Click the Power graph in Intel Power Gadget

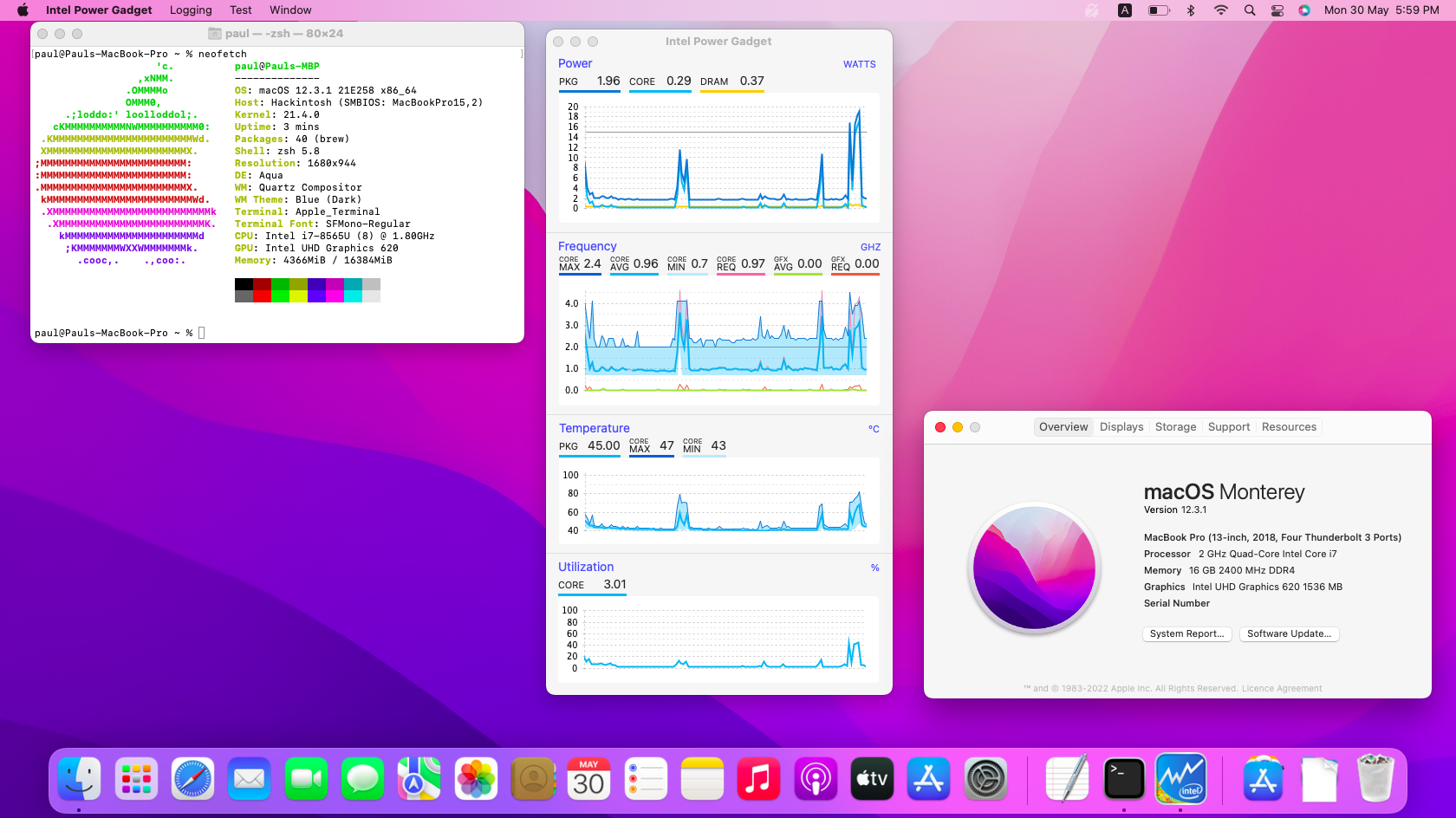pyautogui.click(x=719, y=158)
